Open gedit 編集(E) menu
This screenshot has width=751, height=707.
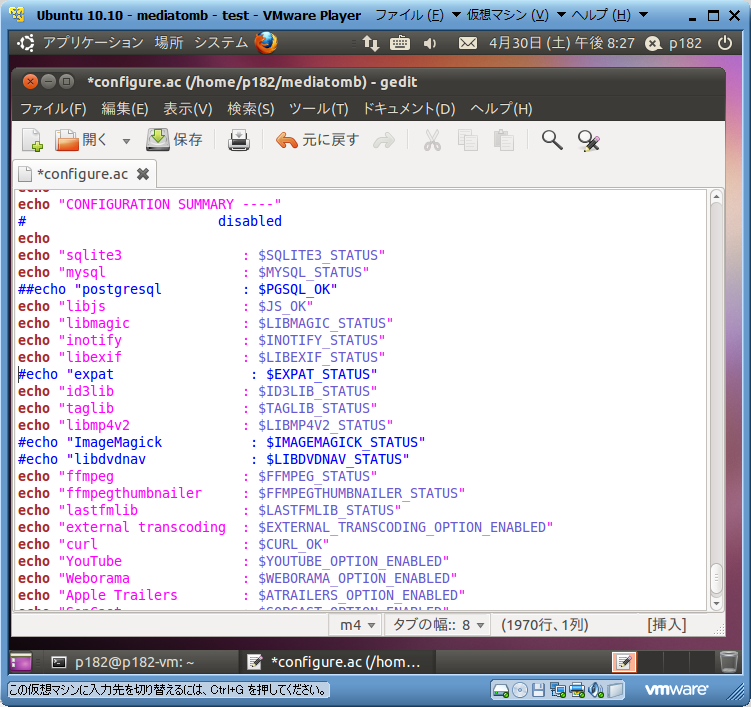pos(125,109)
